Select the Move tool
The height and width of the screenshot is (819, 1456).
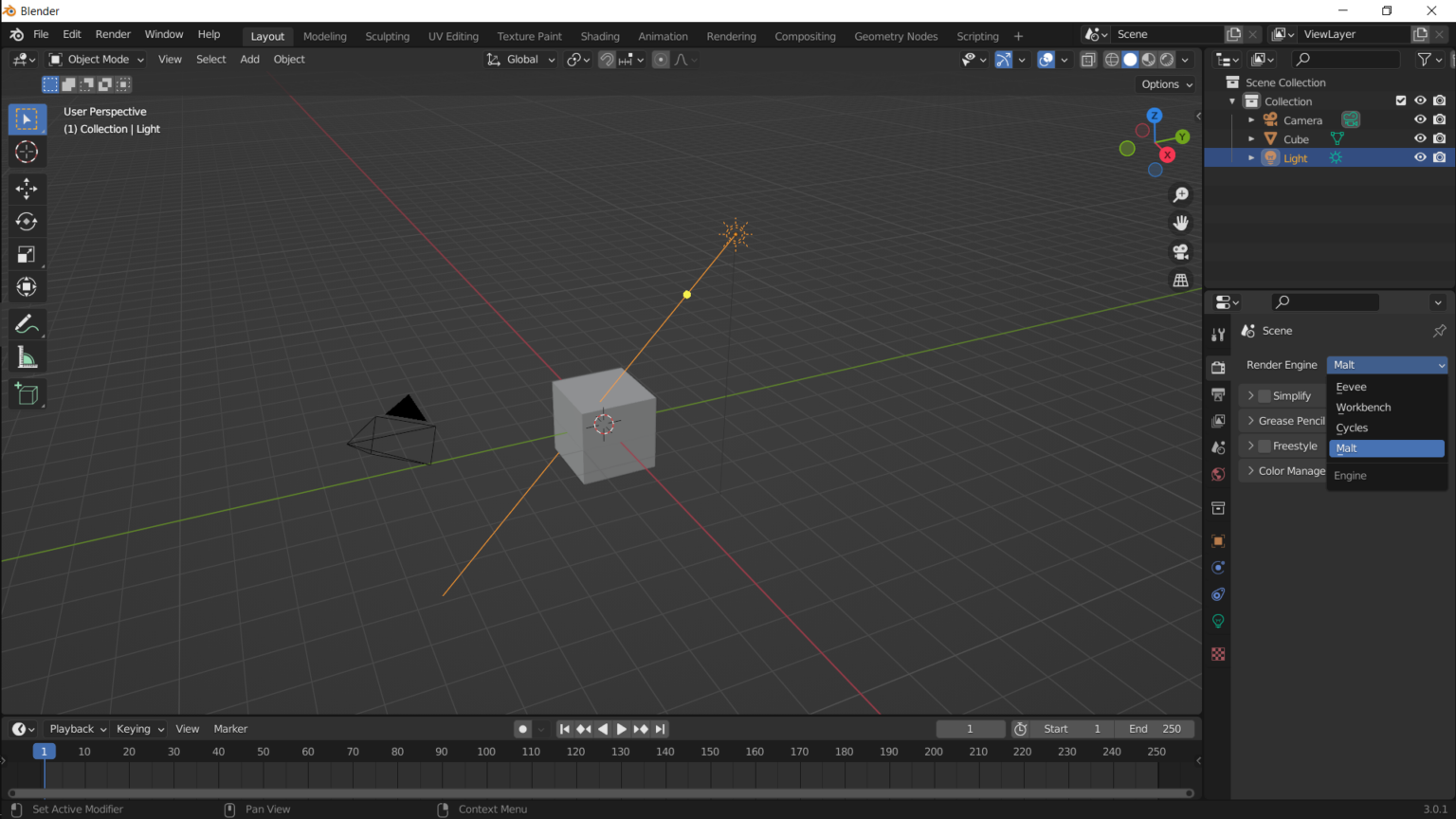tap(27, 189)
